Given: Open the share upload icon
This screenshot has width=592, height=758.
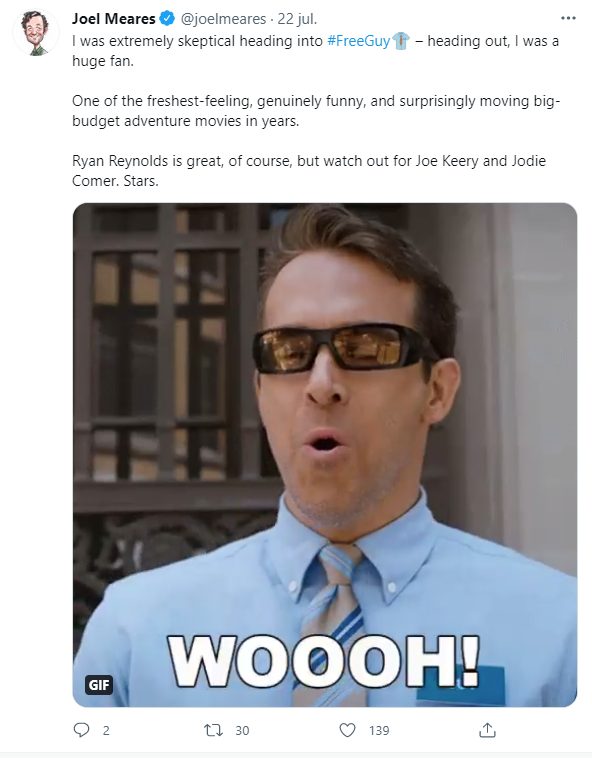Looking at the screenshot, I should tap(487, 730).
